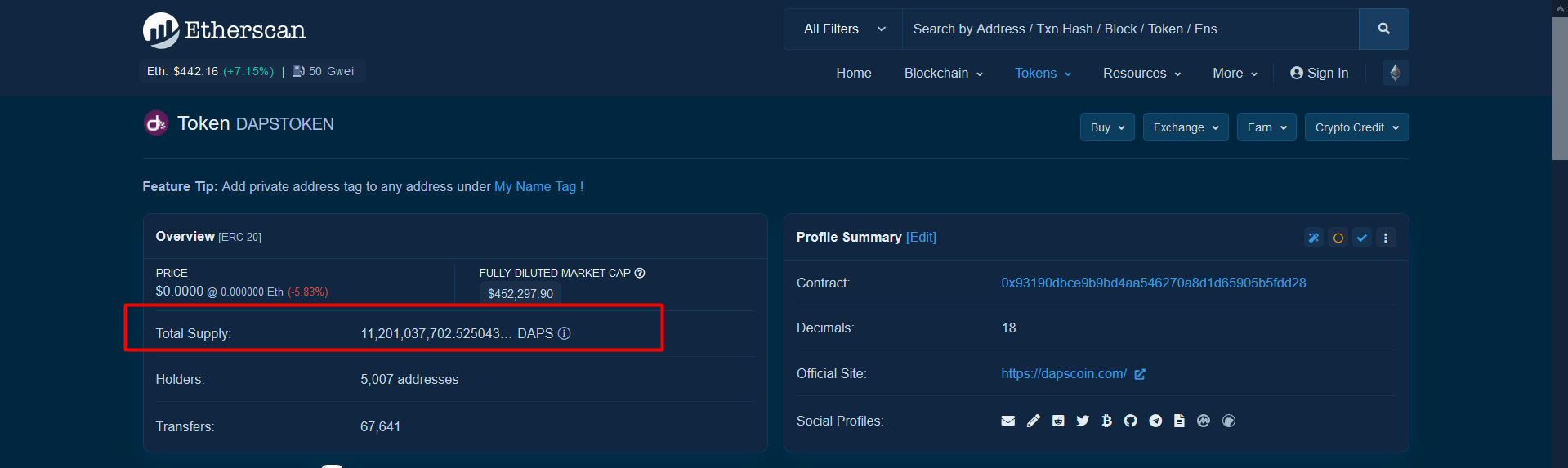Click the pencil blog social icon

point(1034,421)
